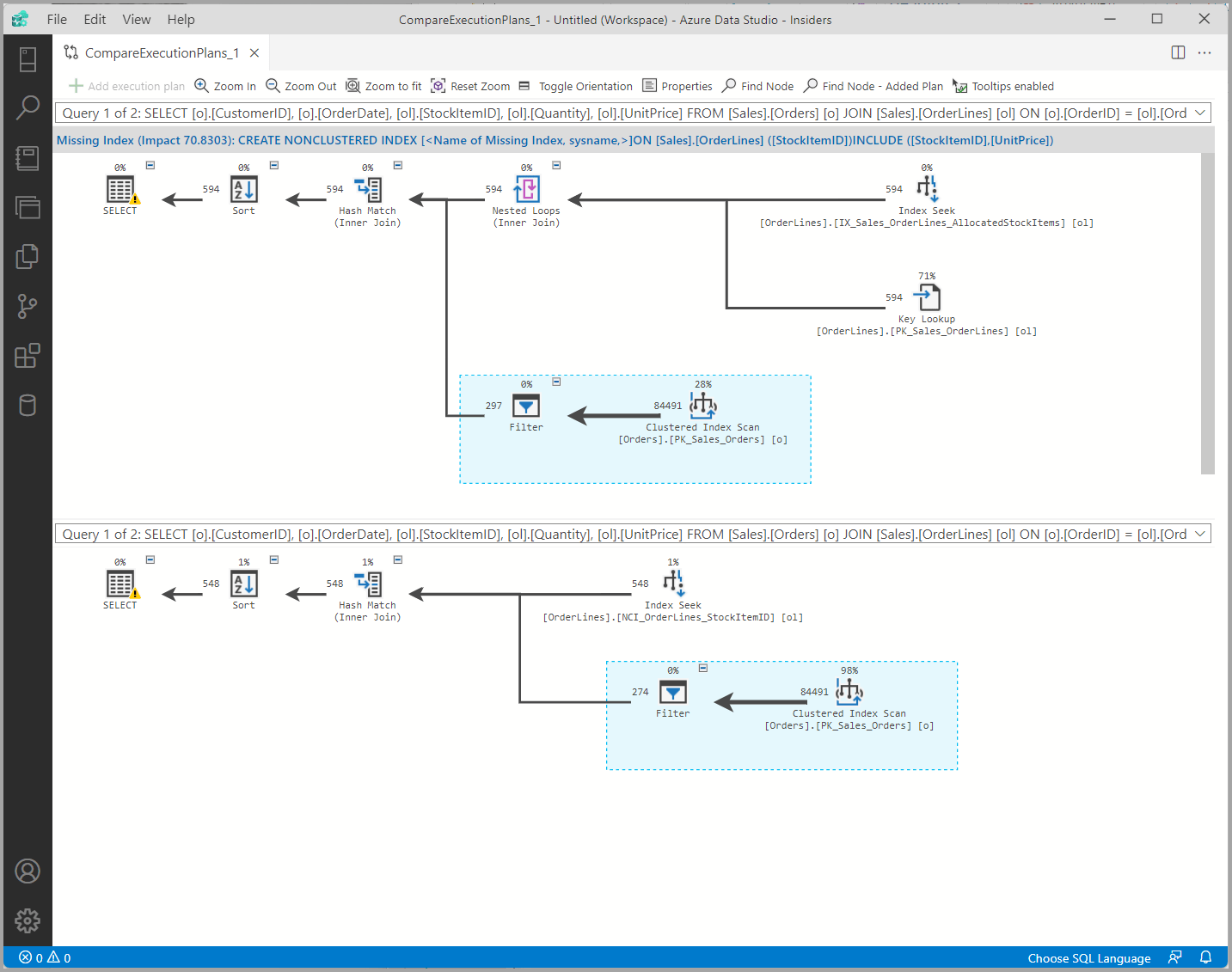The height and width of the screenshot is (972, 1232).
Task: Select top plan Clustered Index Scan icon
Action: tap(703, 406)
